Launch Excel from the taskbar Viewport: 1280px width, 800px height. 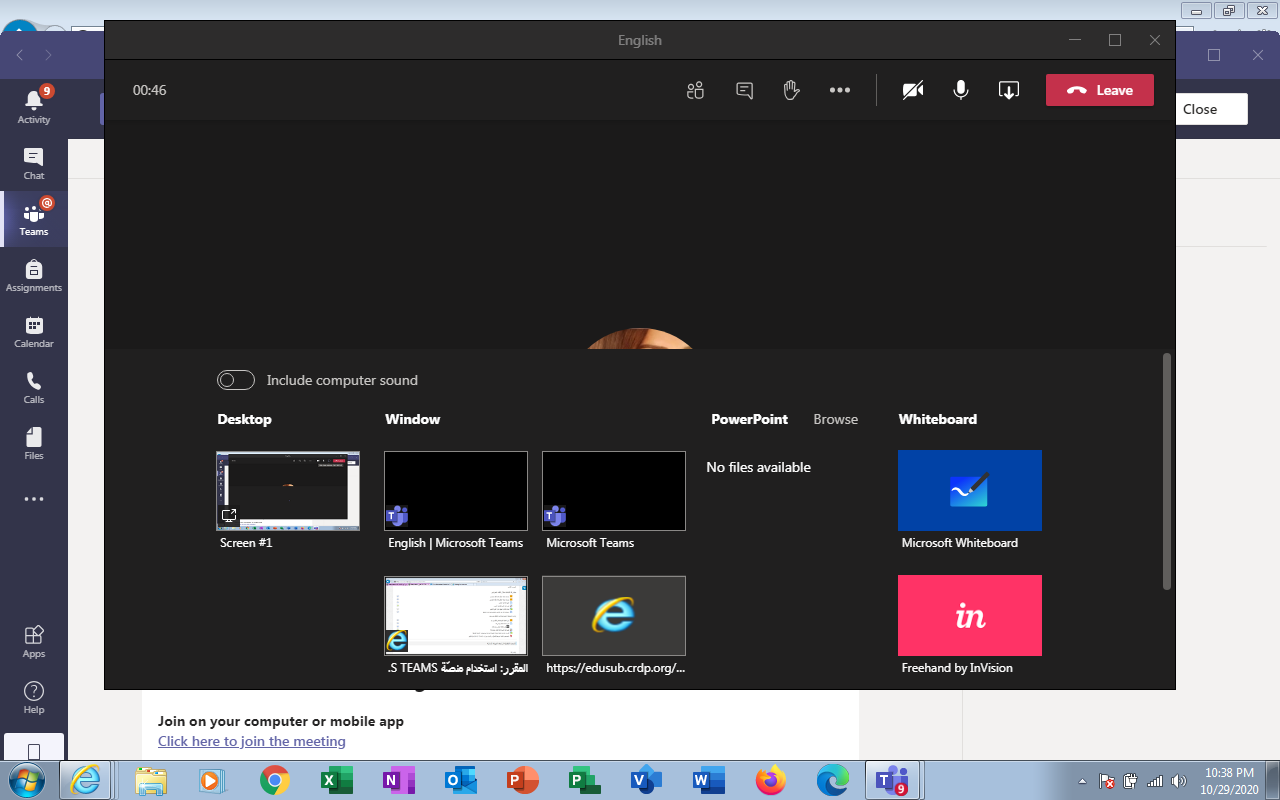(337, 780)
